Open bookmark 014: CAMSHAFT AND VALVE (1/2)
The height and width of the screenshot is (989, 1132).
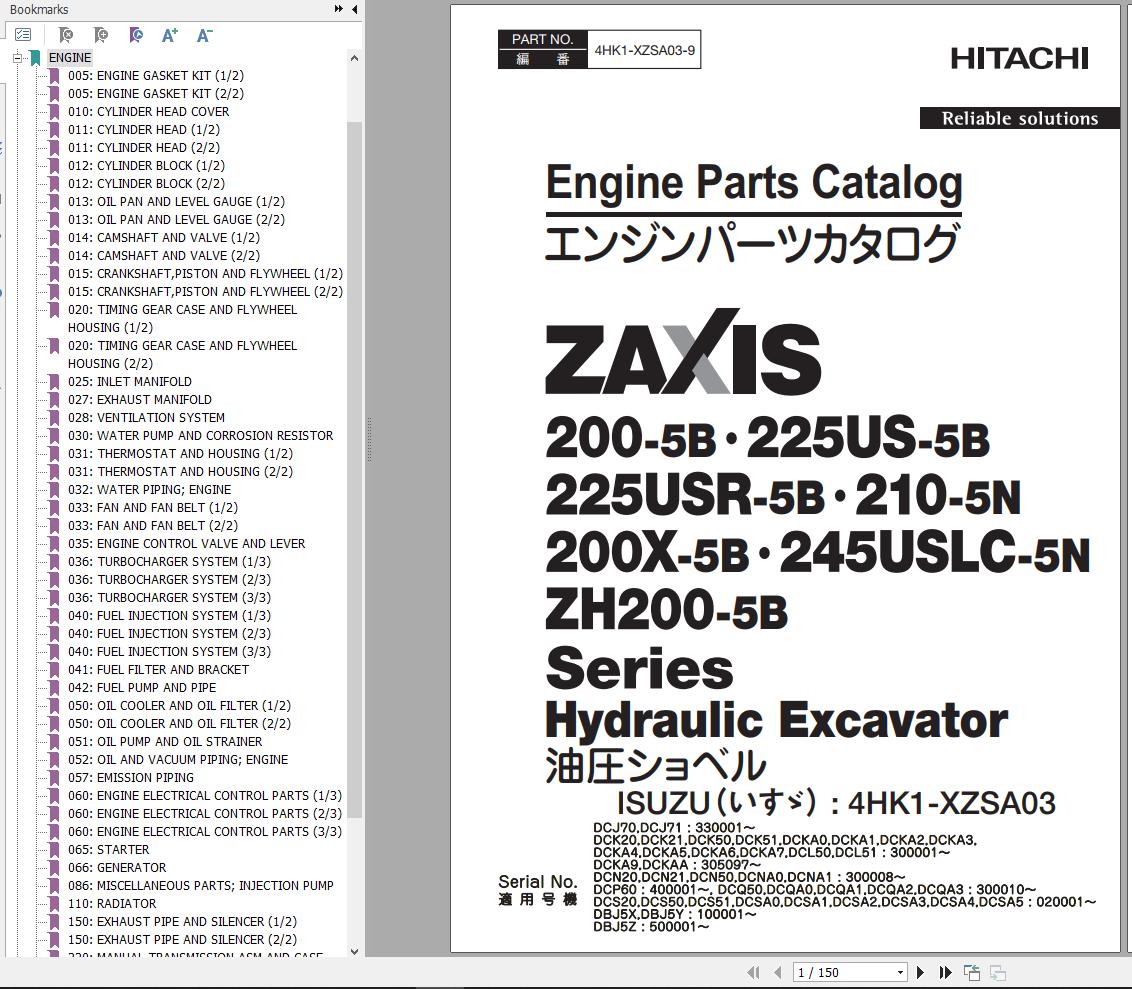point(164,238)
